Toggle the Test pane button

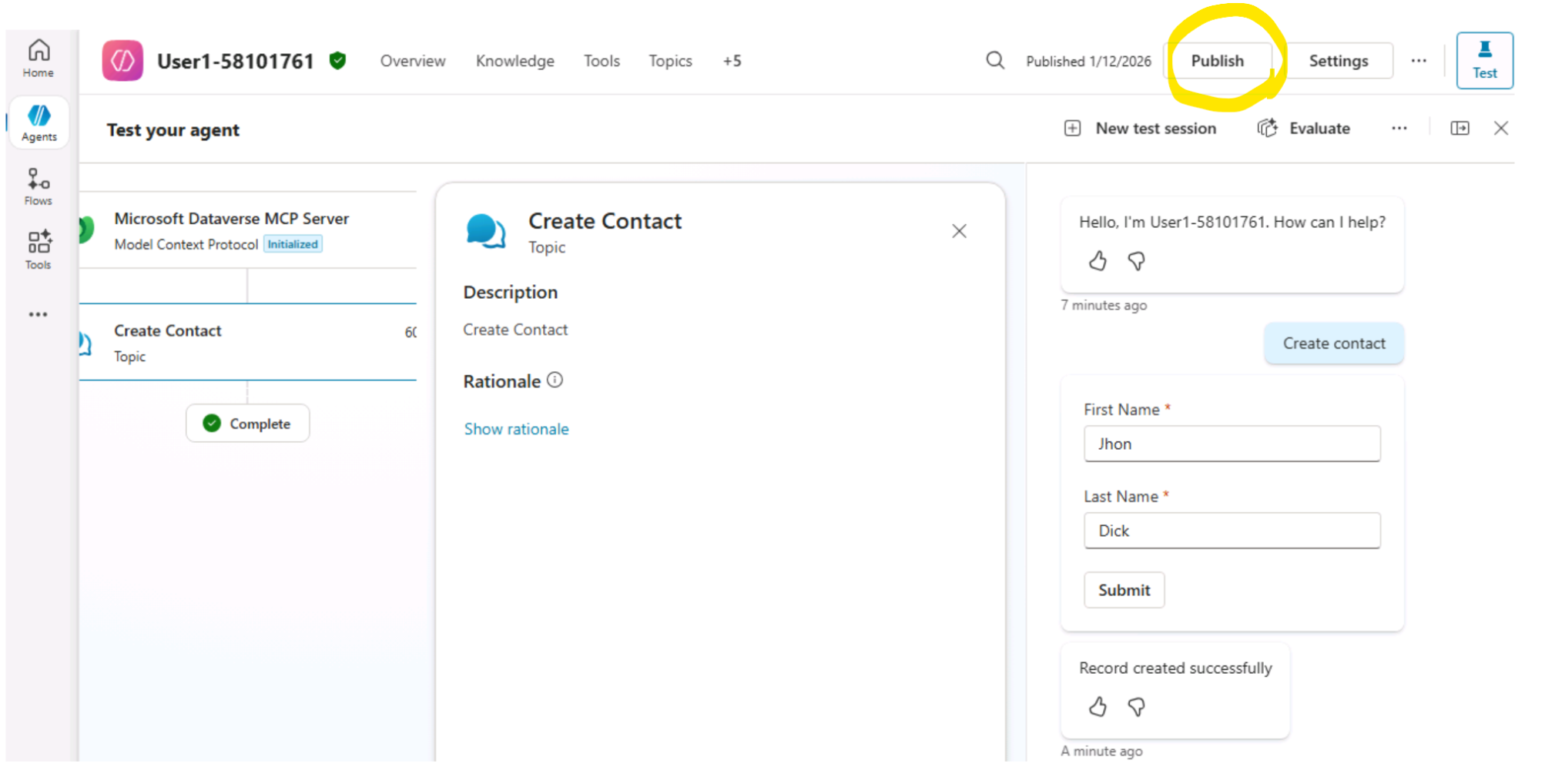(1483, 60)
